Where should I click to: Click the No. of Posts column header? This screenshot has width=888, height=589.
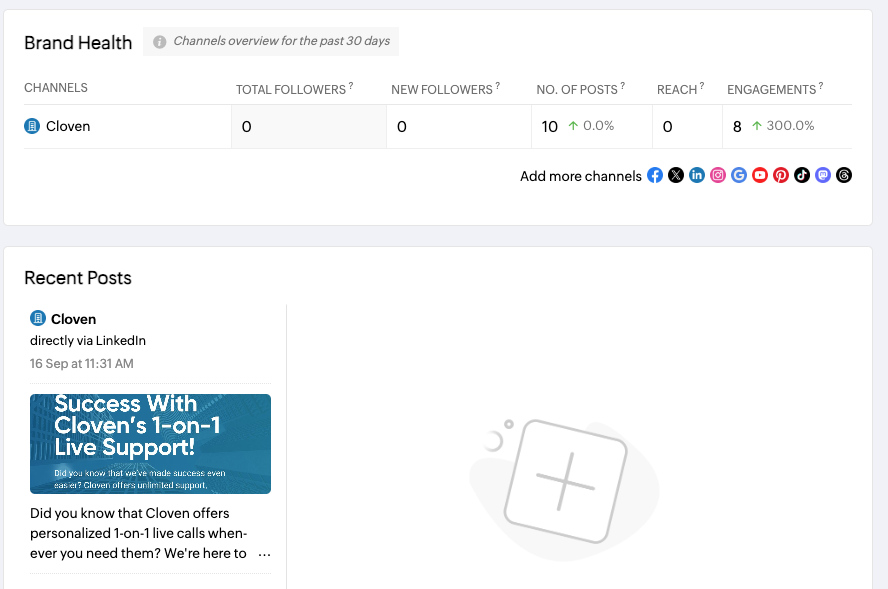click(577, 89)
